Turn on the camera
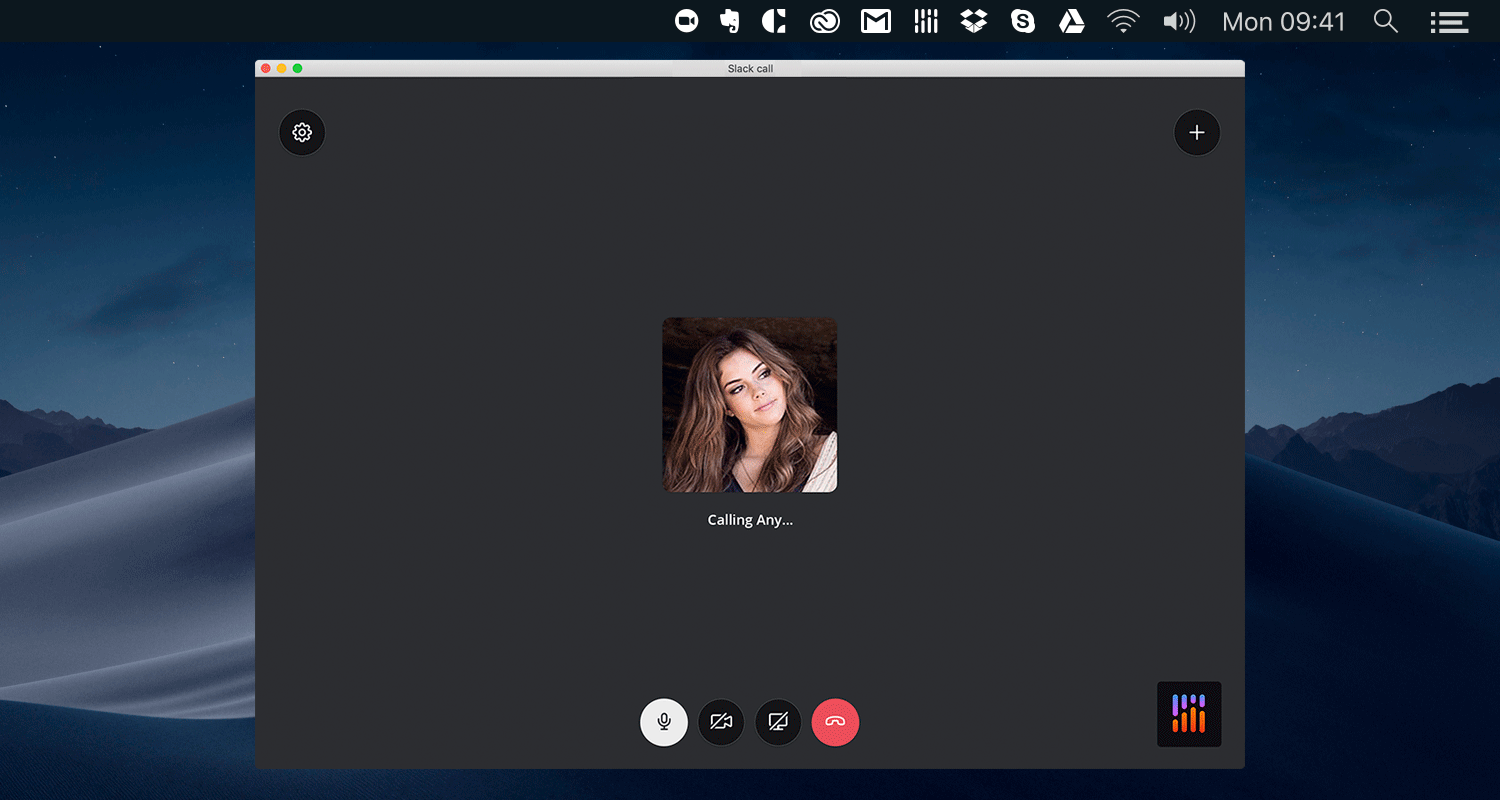 click(721, 722)
